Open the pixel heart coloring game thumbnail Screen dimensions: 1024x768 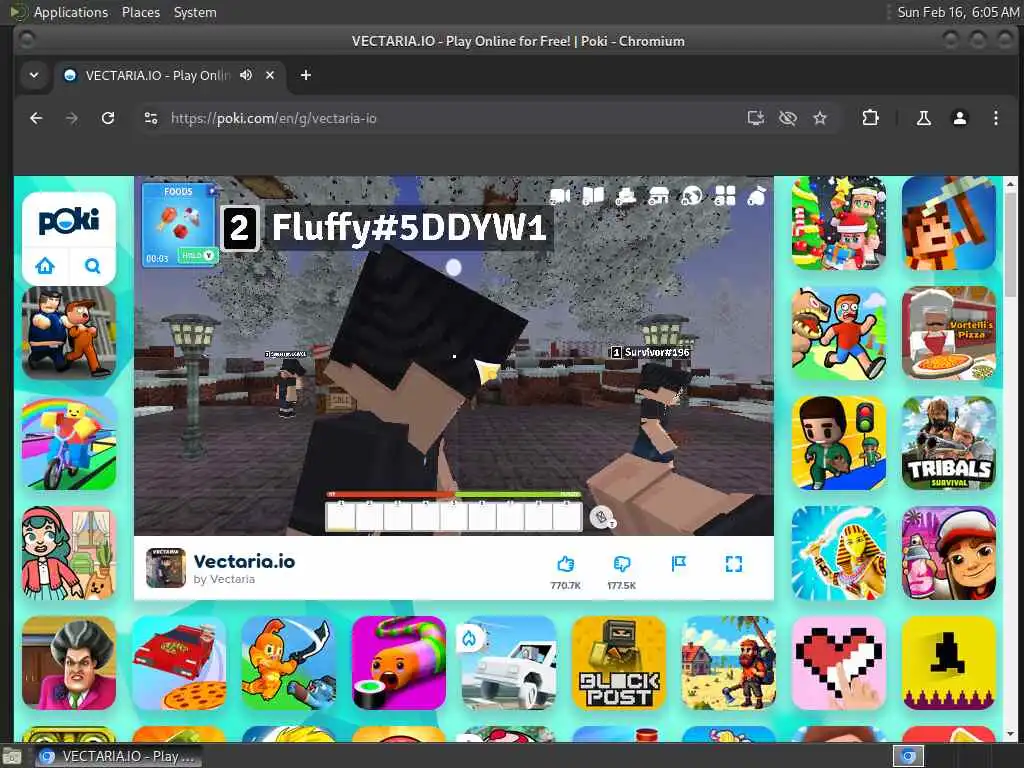[839, 663]
